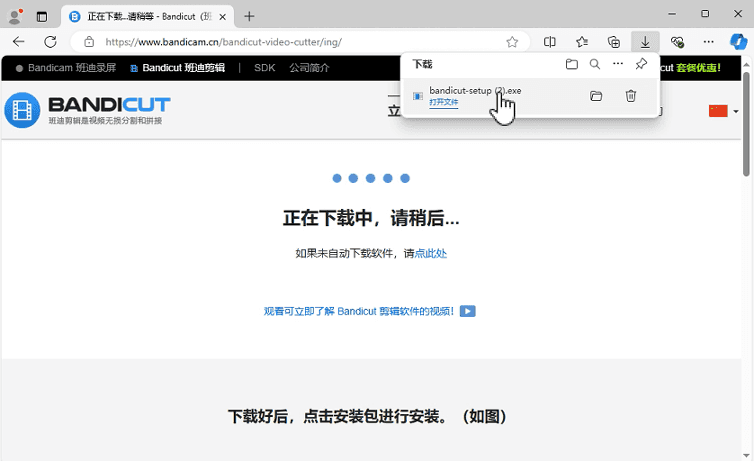Minimize the browser window
This screenshot has width=754, height=461.
[x=672, y=14]
